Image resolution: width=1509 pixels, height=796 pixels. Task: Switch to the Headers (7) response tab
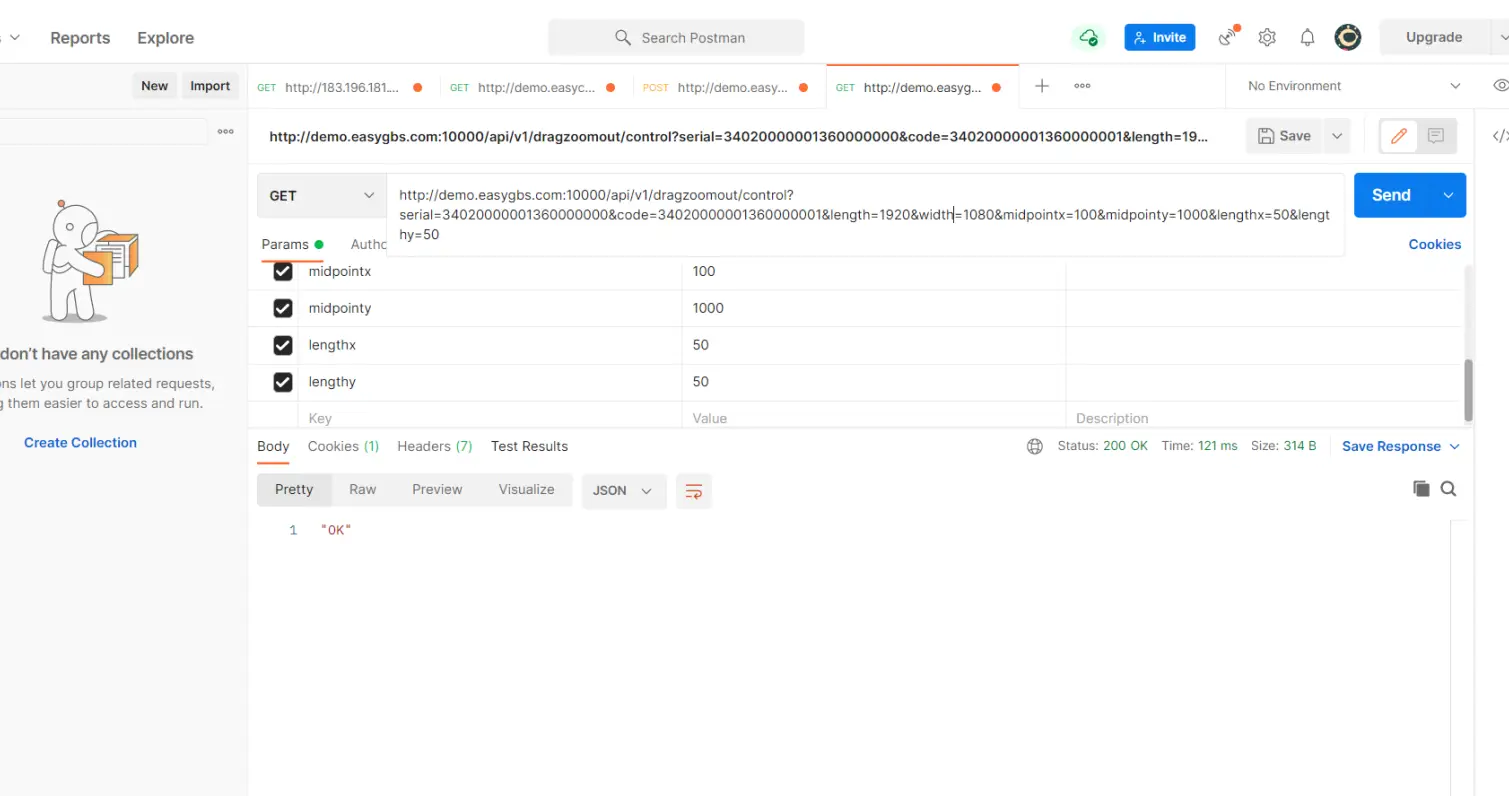(x=434, y=446)
